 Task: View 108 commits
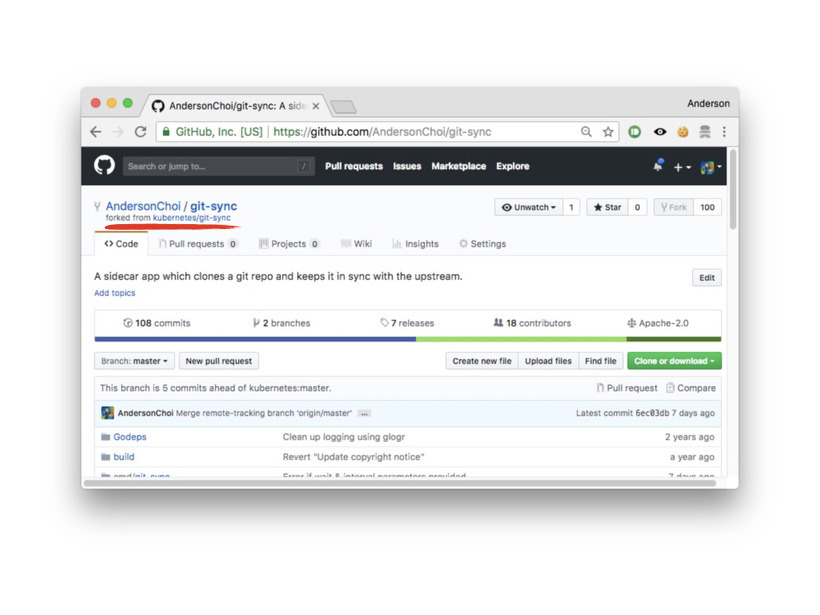(x=156, y=323)
